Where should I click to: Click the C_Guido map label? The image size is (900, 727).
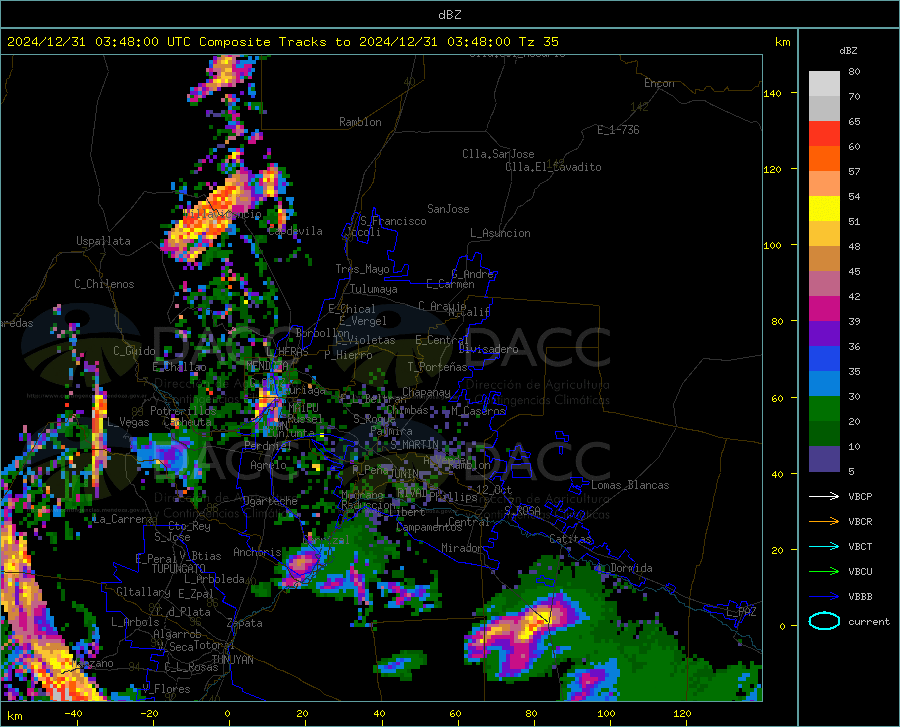(x=134, y=351)
